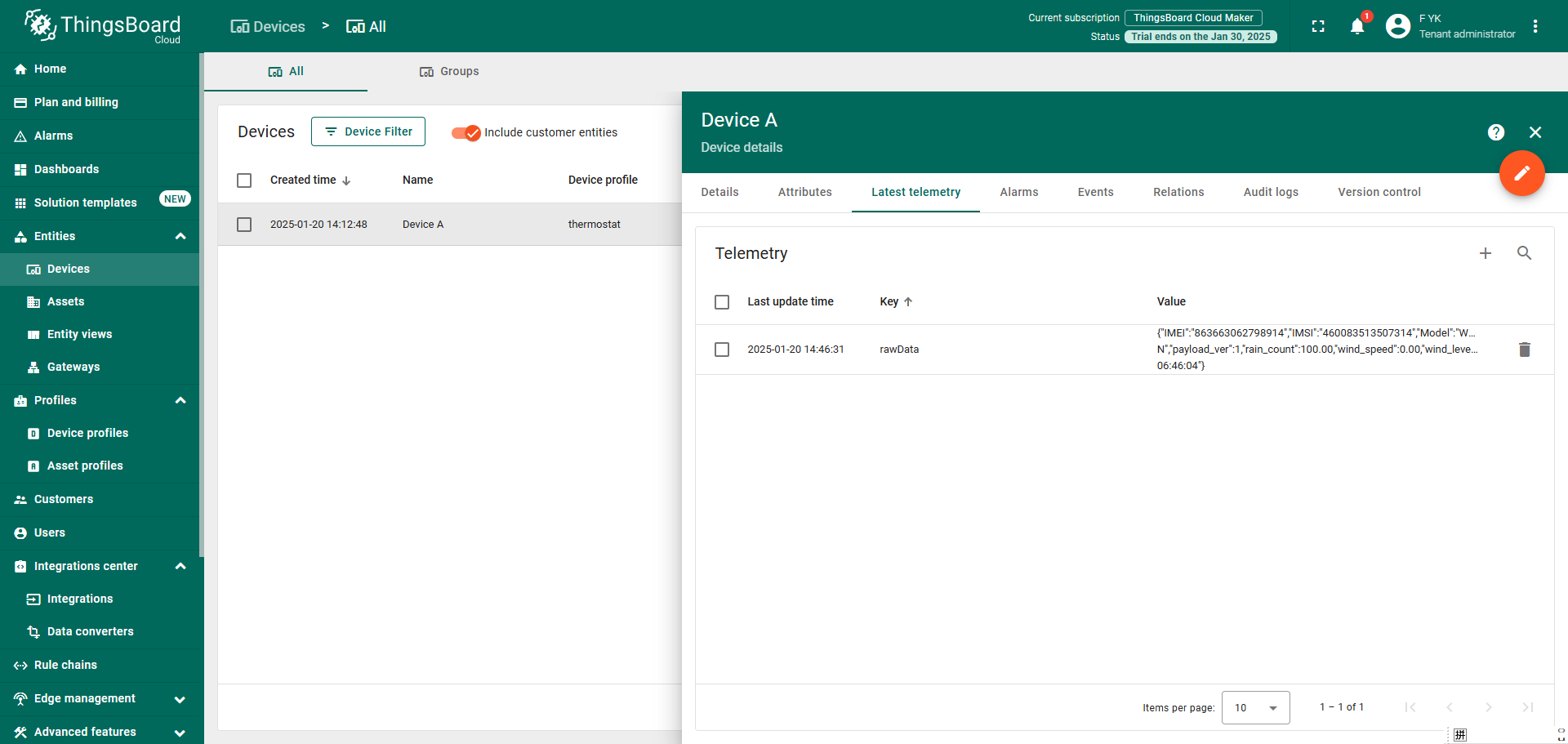
Task: Open the Events tab
Action: [1095, 192]
